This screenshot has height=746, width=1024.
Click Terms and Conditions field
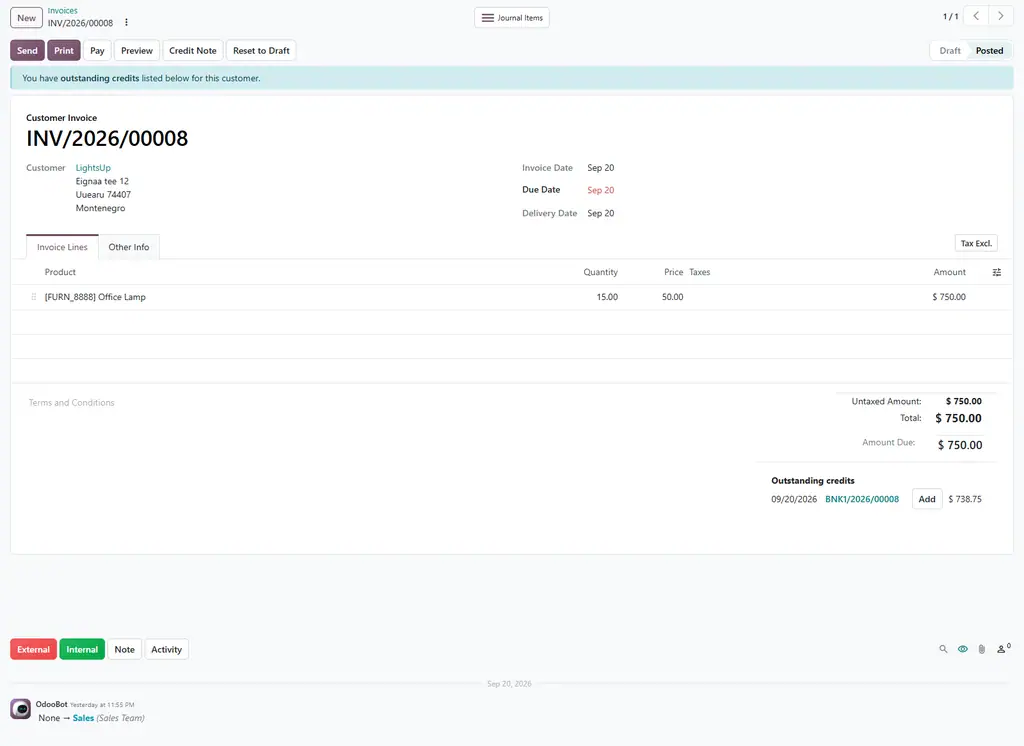(71, 402)
